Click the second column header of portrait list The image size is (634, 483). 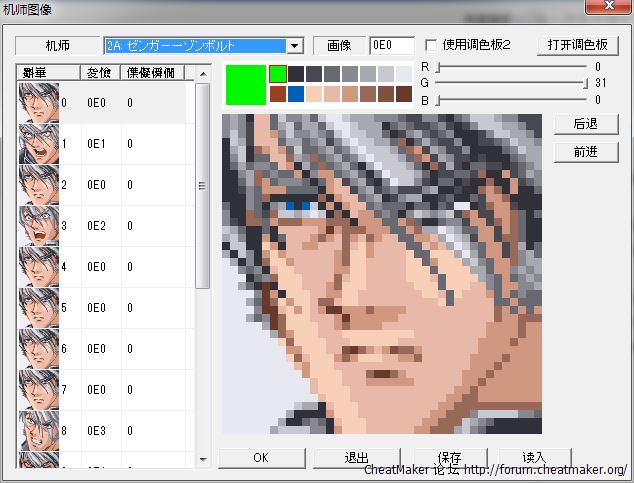pos(100,73)
